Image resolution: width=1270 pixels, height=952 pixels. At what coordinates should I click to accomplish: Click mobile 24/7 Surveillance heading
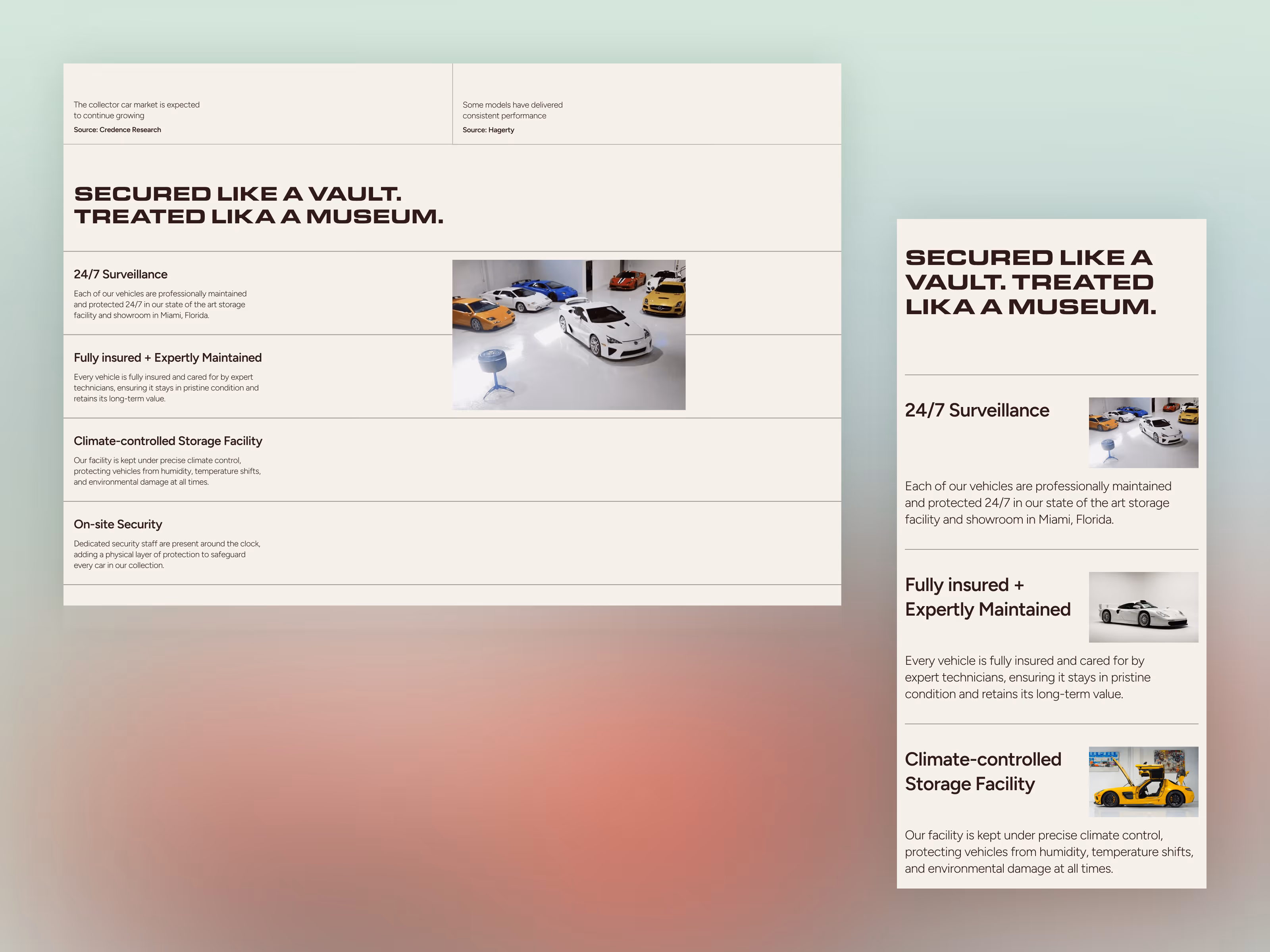point(977,410)
